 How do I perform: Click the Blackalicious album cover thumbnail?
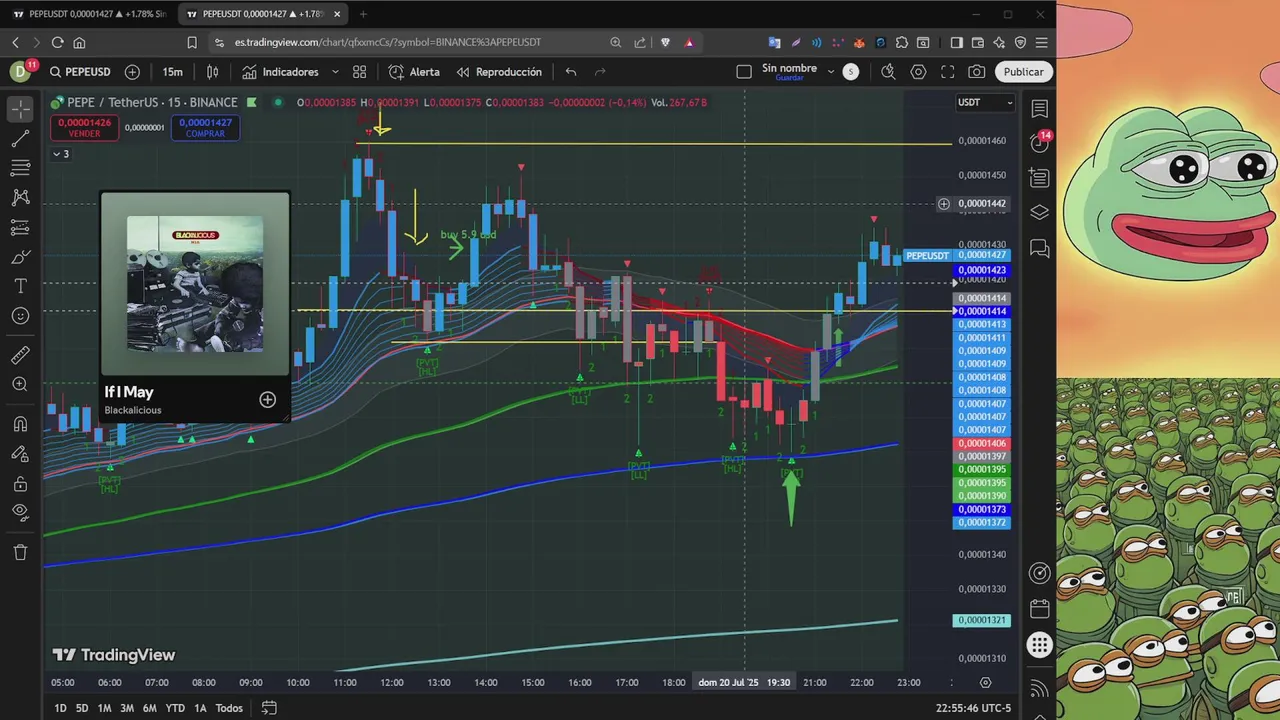coord(195,284)
